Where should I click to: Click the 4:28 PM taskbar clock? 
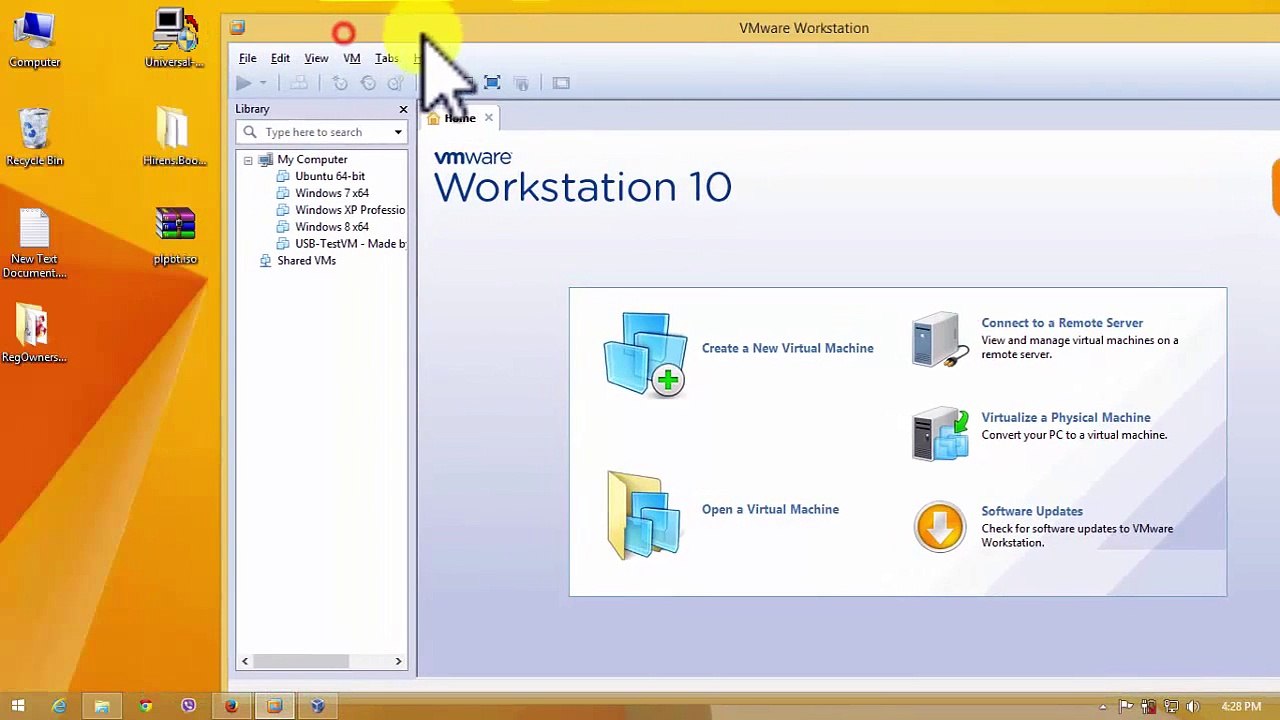1241,707
